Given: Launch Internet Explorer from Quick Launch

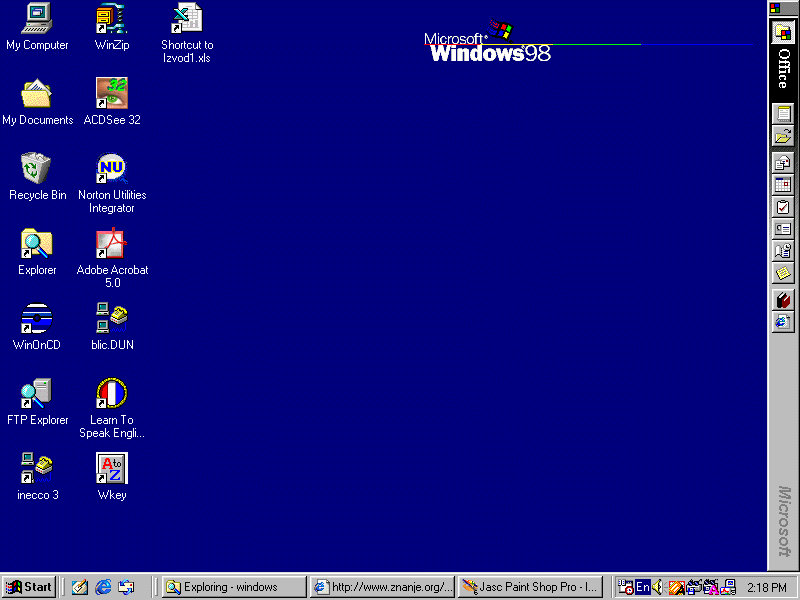Looking at the screenshot, I should [x=104, y=587].
